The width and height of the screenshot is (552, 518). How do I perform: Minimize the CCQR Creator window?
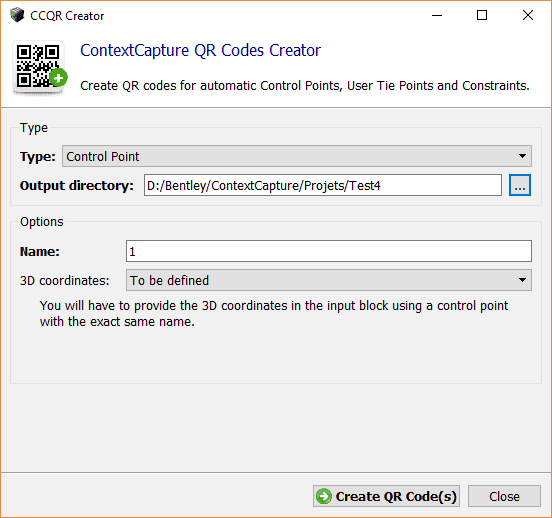pyautogui.click(x=437, y=15)
